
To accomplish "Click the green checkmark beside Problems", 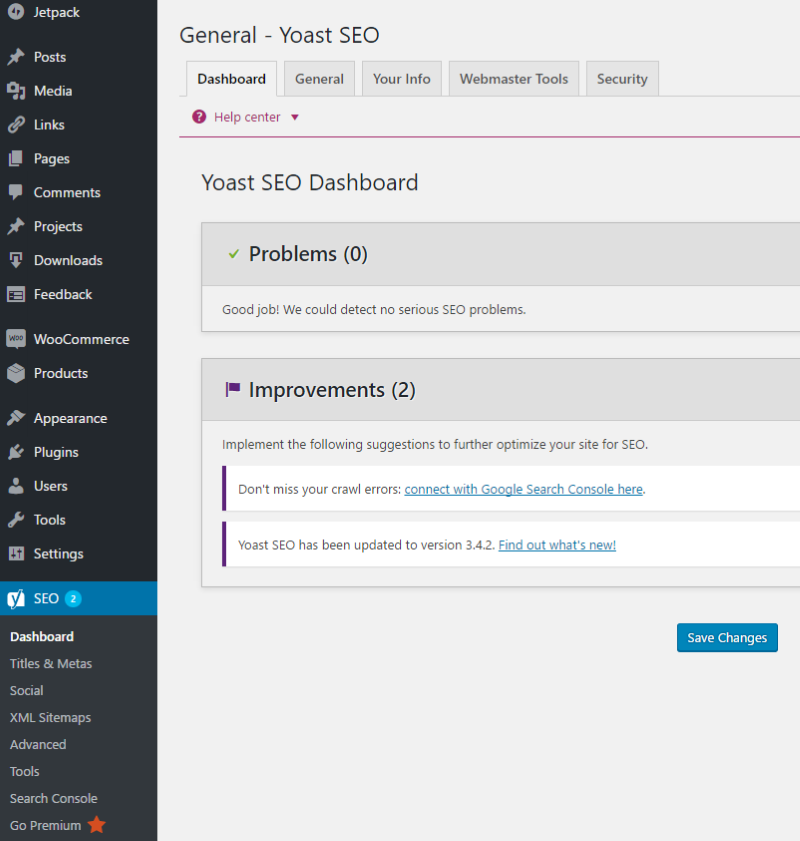I will [x=234, y=254].
